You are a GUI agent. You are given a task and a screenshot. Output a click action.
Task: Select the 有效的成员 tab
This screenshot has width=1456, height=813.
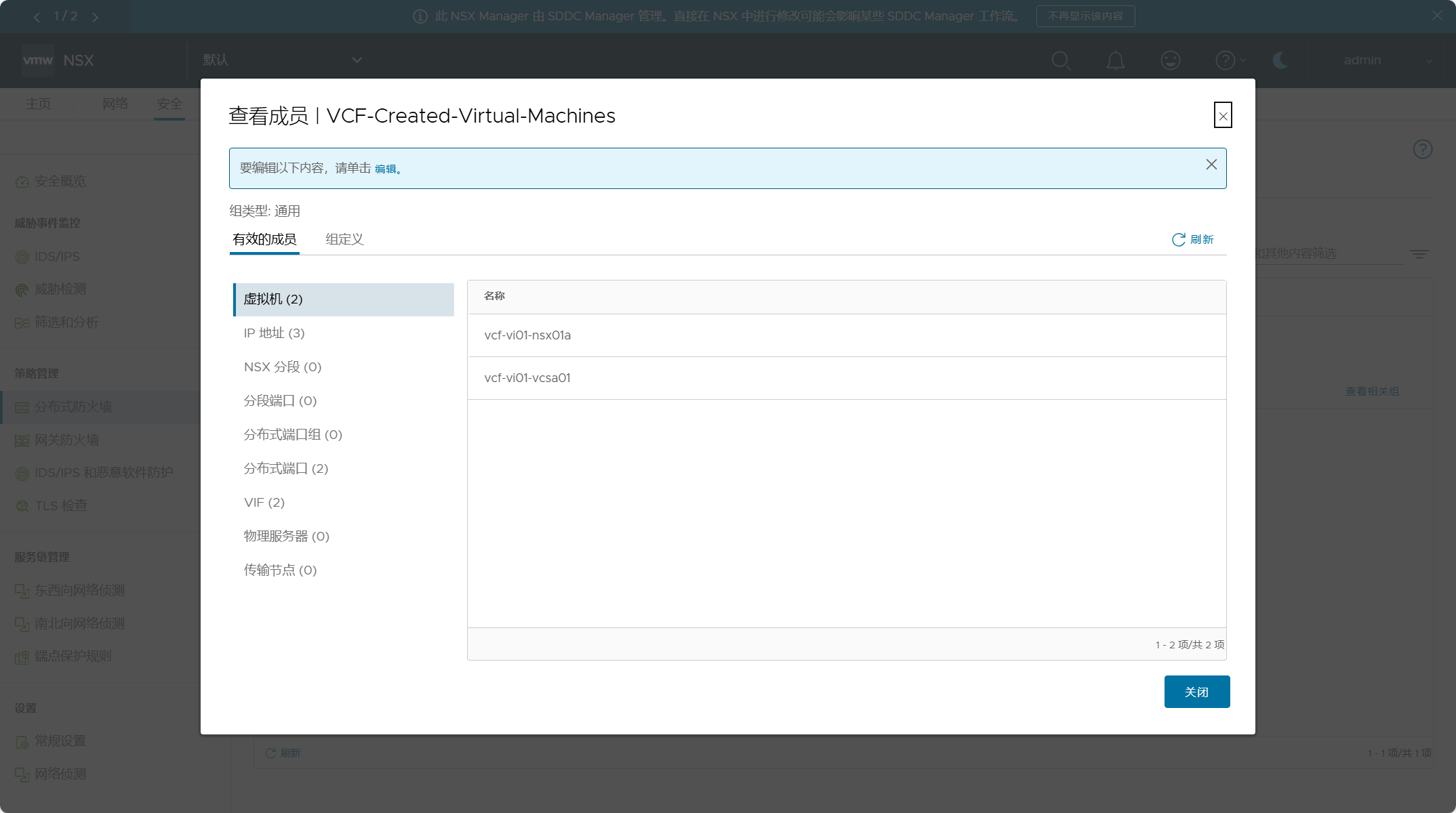(x=264, y=239)
